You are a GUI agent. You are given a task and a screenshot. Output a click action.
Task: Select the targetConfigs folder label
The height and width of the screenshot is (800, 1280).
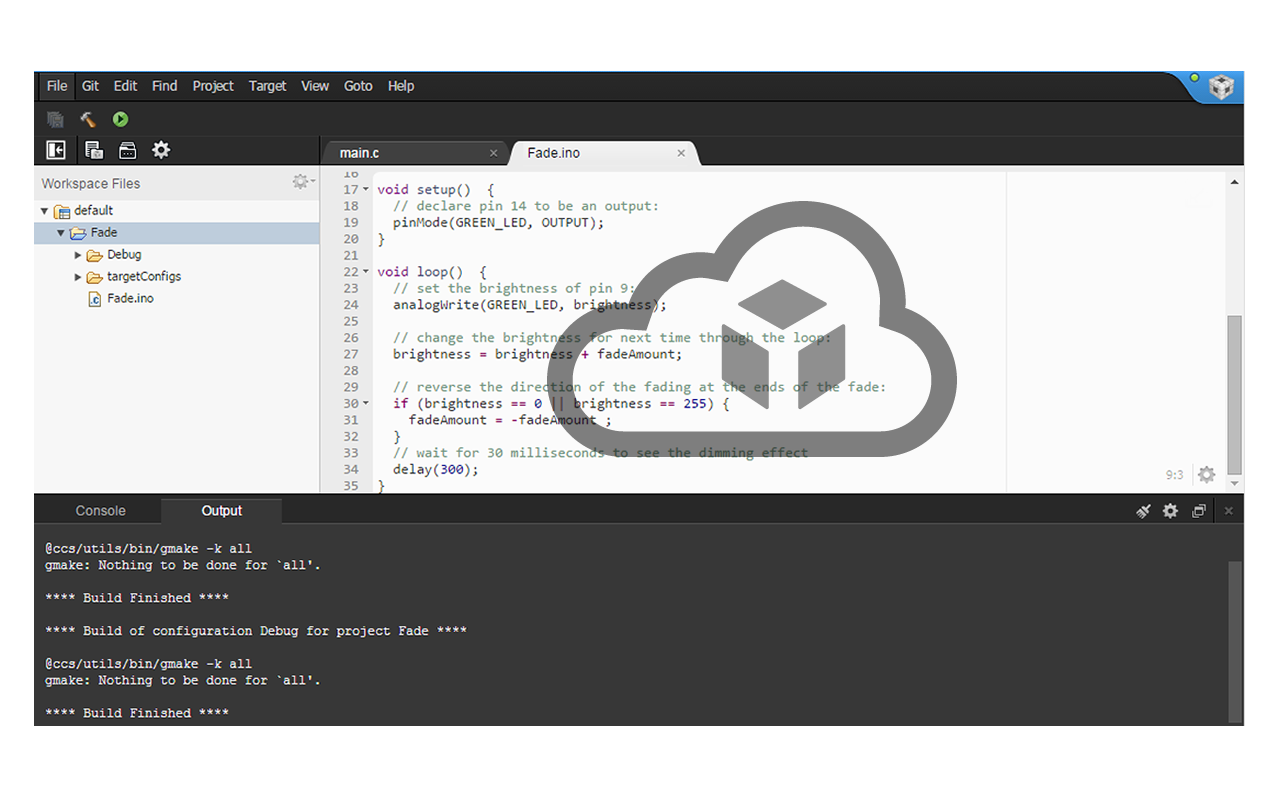pos(144,277)
